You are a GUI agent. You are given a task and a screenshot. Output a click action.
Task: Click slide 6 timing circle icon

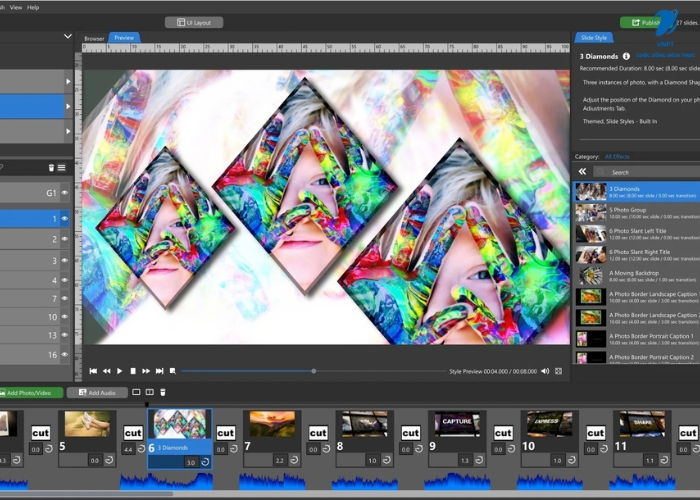coord(205,462)
